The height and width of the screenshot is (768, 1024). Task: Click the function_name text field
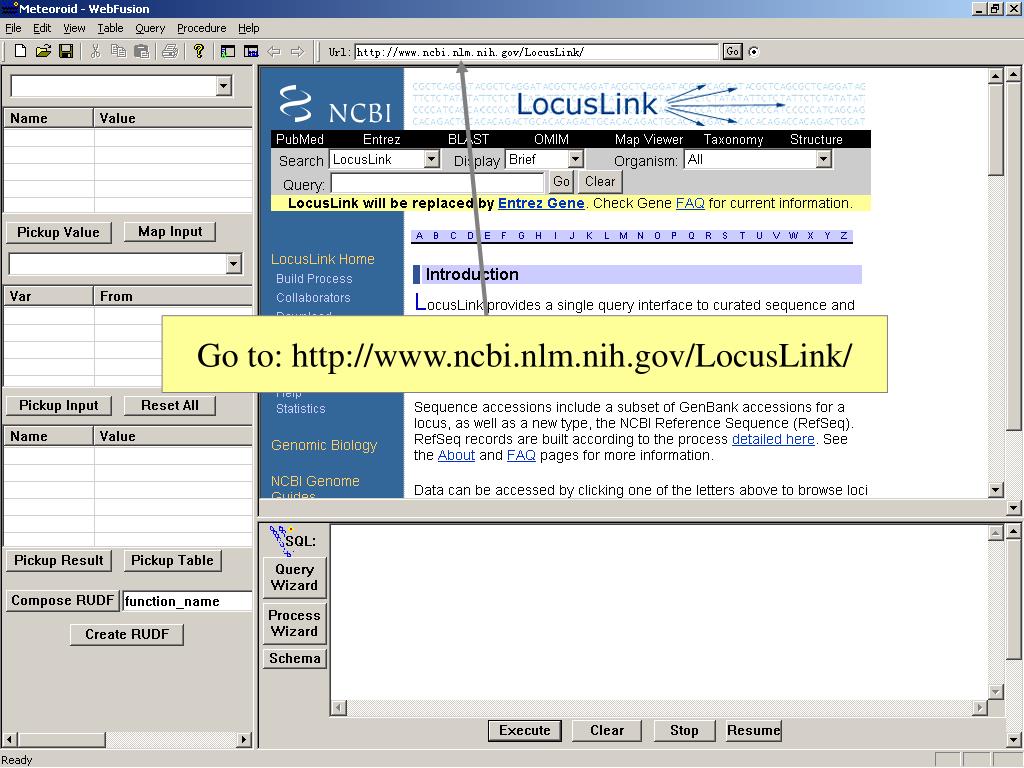(187, 601)
